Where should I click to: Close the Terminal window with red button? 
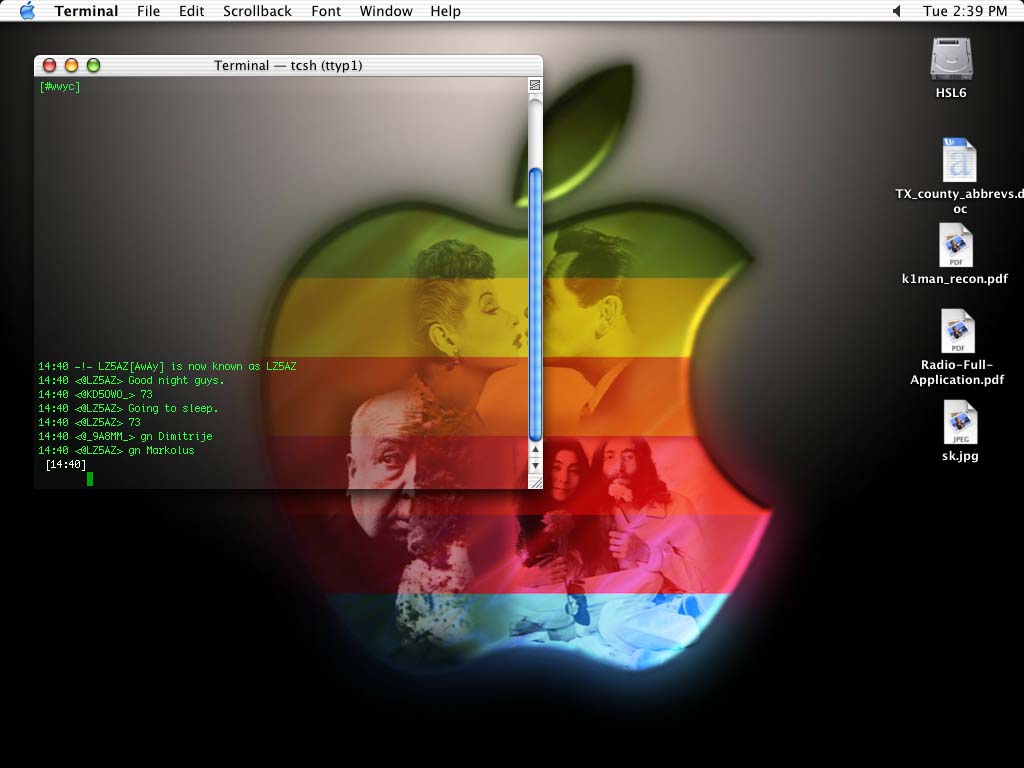[x=49, y=65]
